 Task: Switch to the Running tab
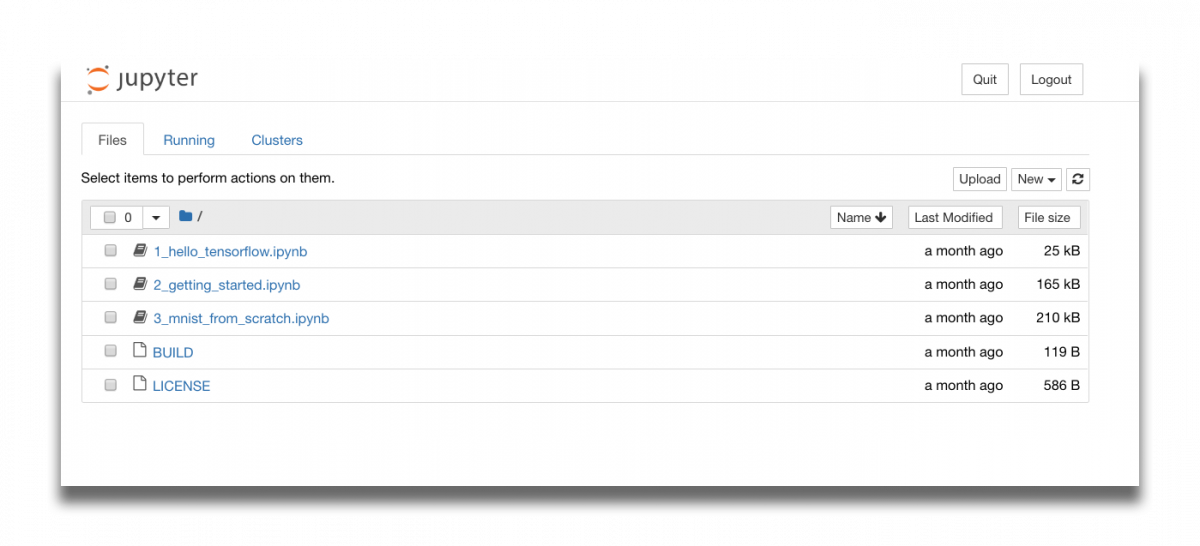pos(189,140)
